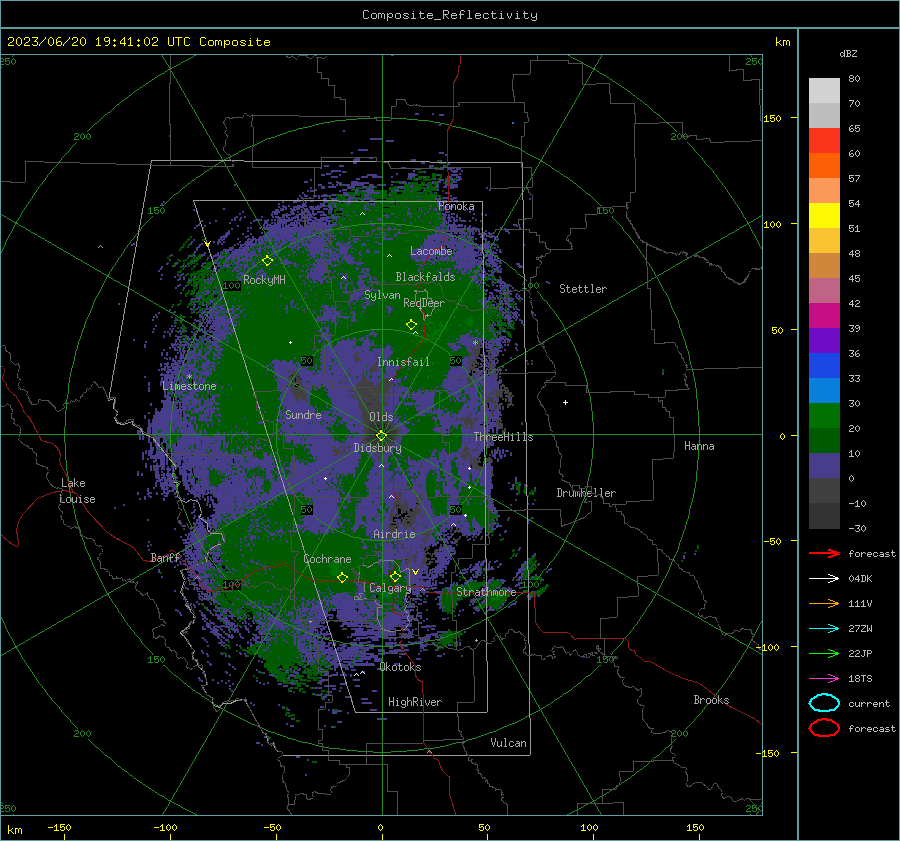Click the cyan current ellipse in legend
This screenshot has height=841, width=900.
[x=824, y=703]
